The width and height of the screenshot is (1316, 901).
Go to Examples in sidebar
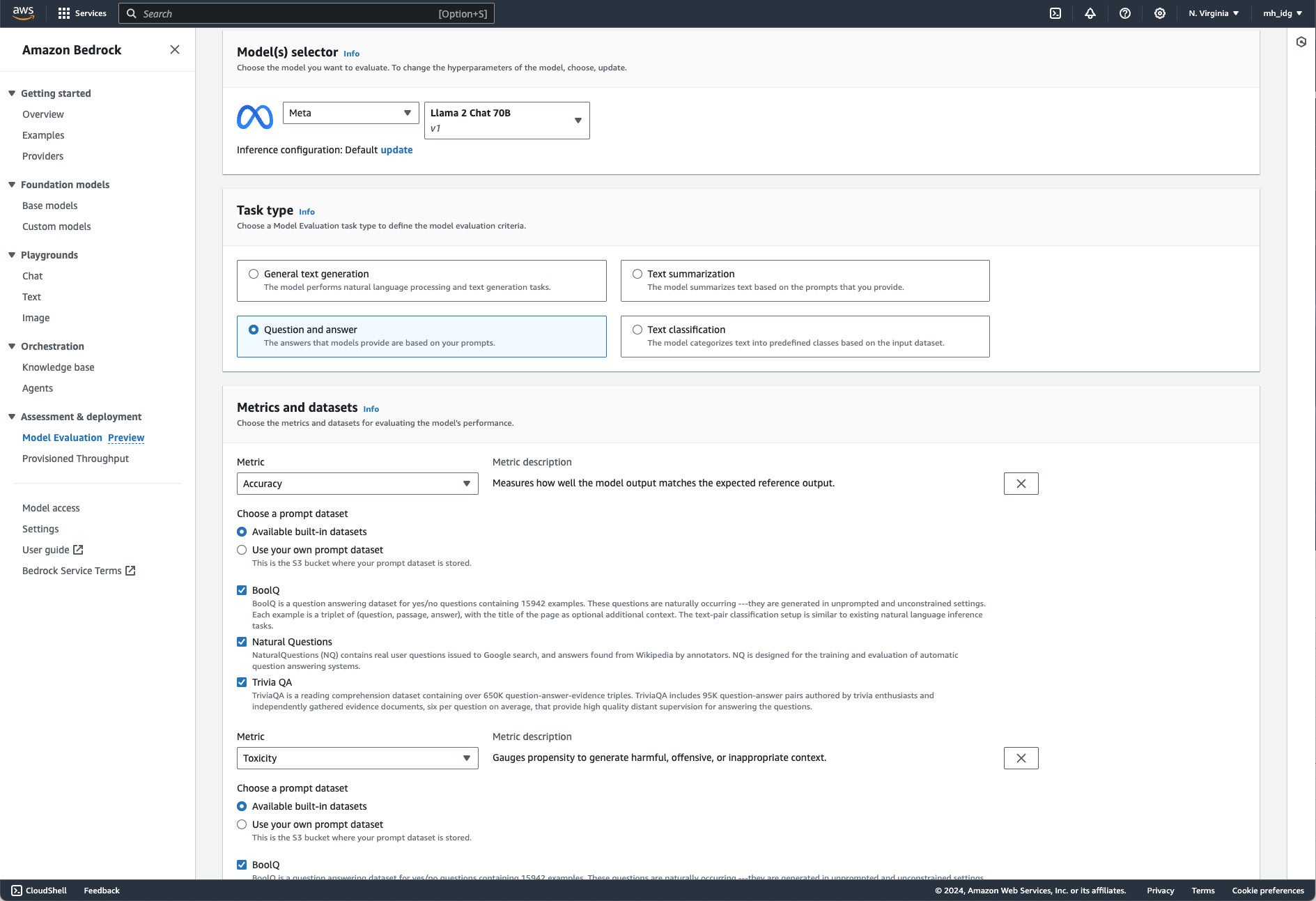click(43, 135)
